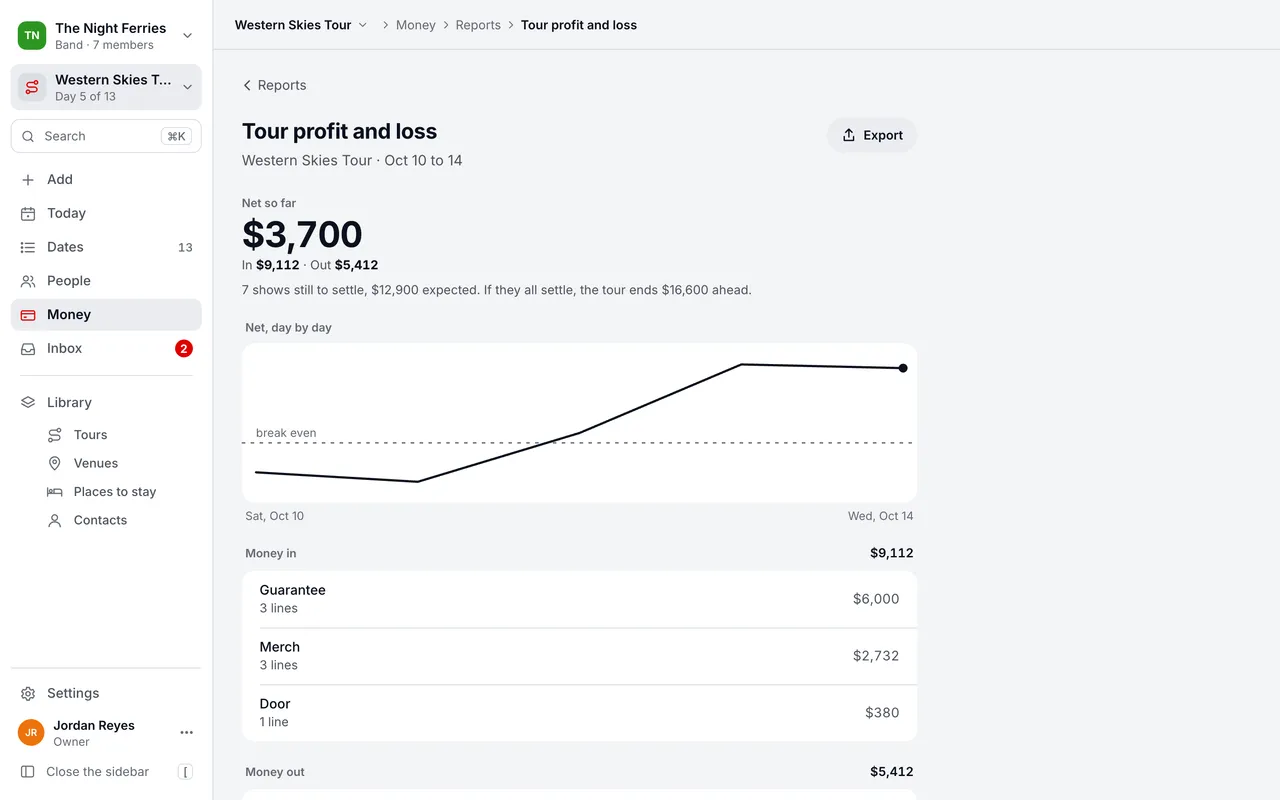Click the end-point dot on the net chart

[903, 368]
